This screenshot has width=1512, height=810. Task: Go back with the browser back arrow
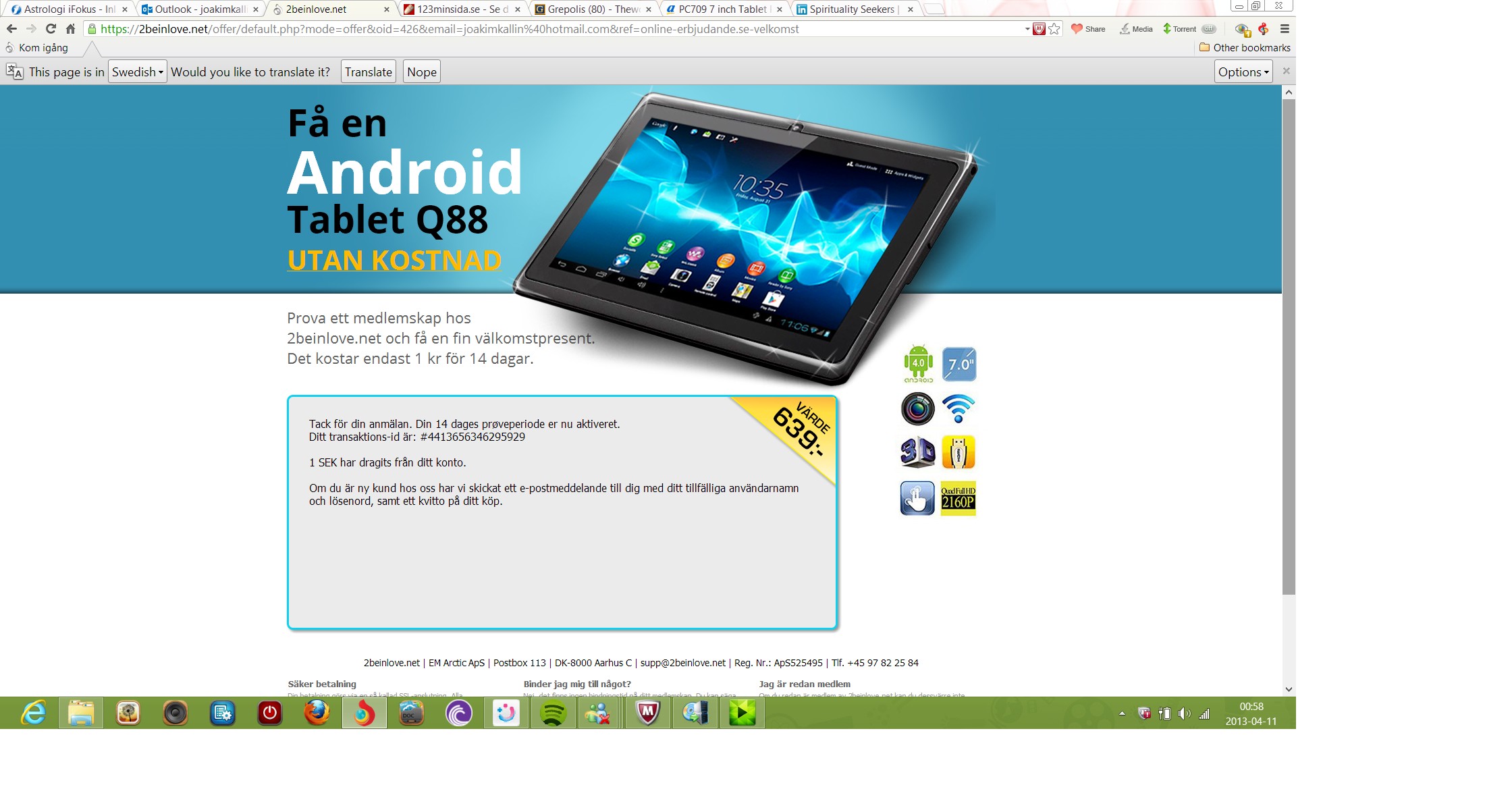11,29
